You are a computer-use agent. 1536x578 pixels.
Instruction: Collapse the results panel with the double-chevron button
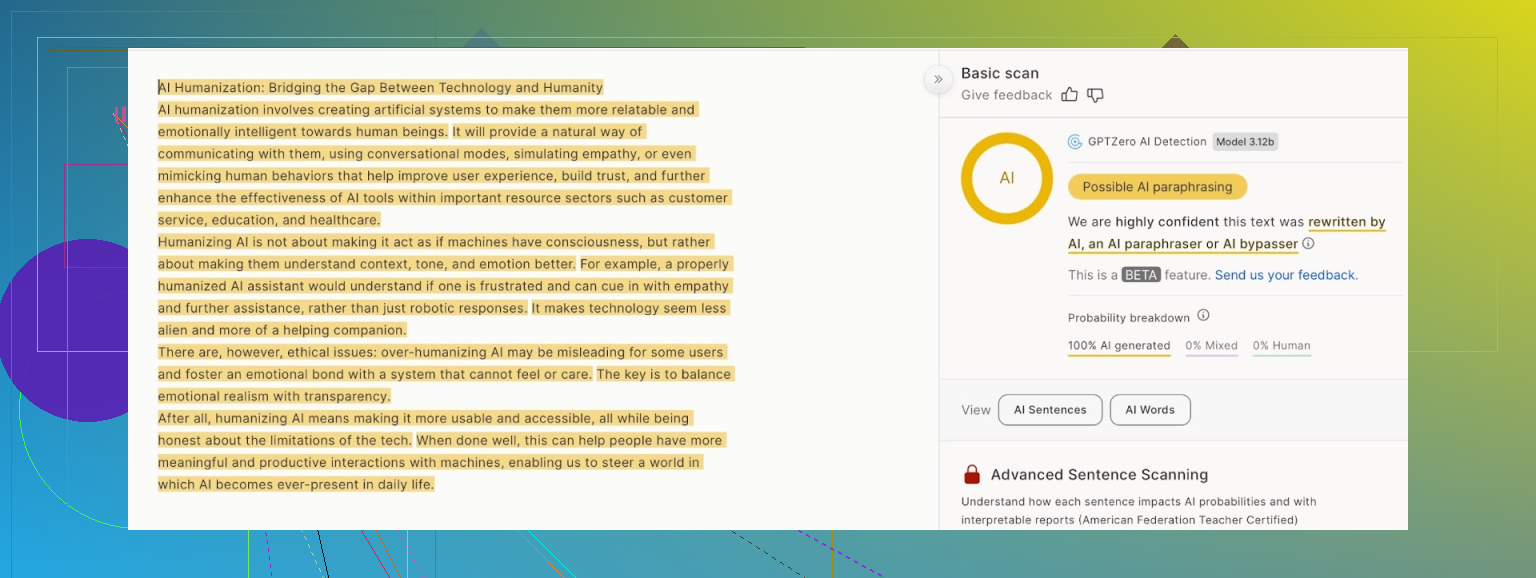coord(938,79)
